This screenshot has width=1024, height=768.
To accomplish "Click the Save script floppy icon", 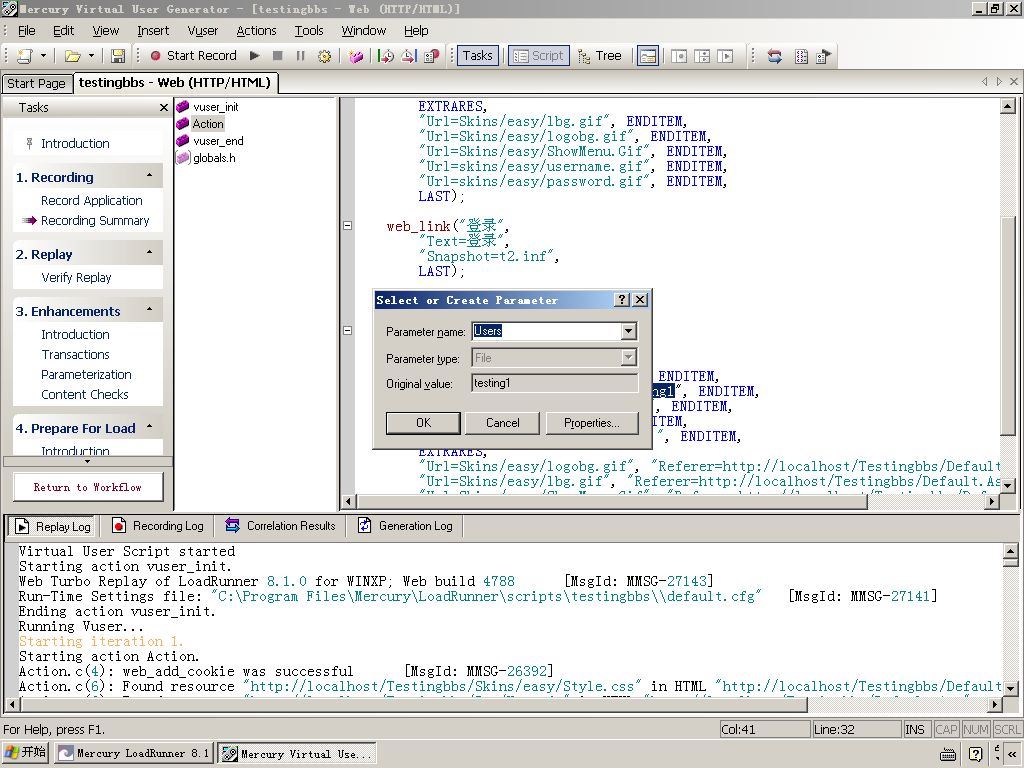I will pos(118,56).
